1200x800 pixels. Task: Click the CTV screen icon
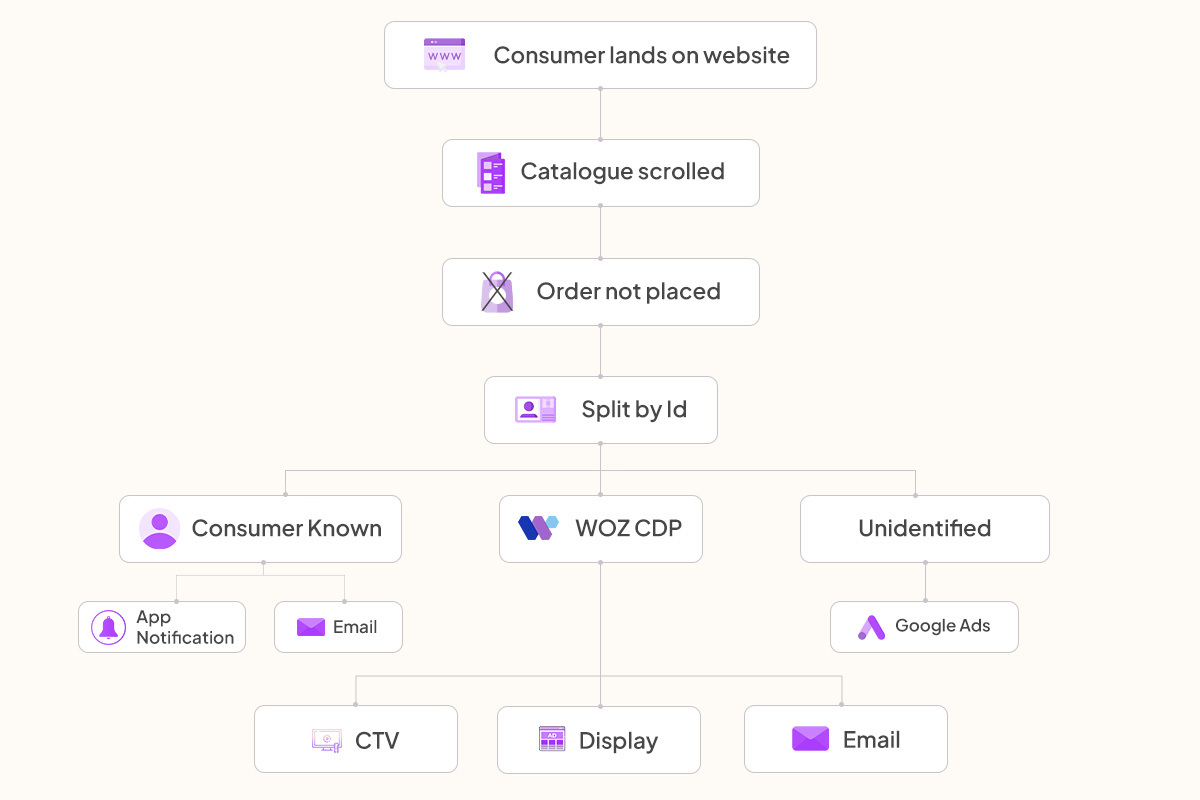point(327,741)
